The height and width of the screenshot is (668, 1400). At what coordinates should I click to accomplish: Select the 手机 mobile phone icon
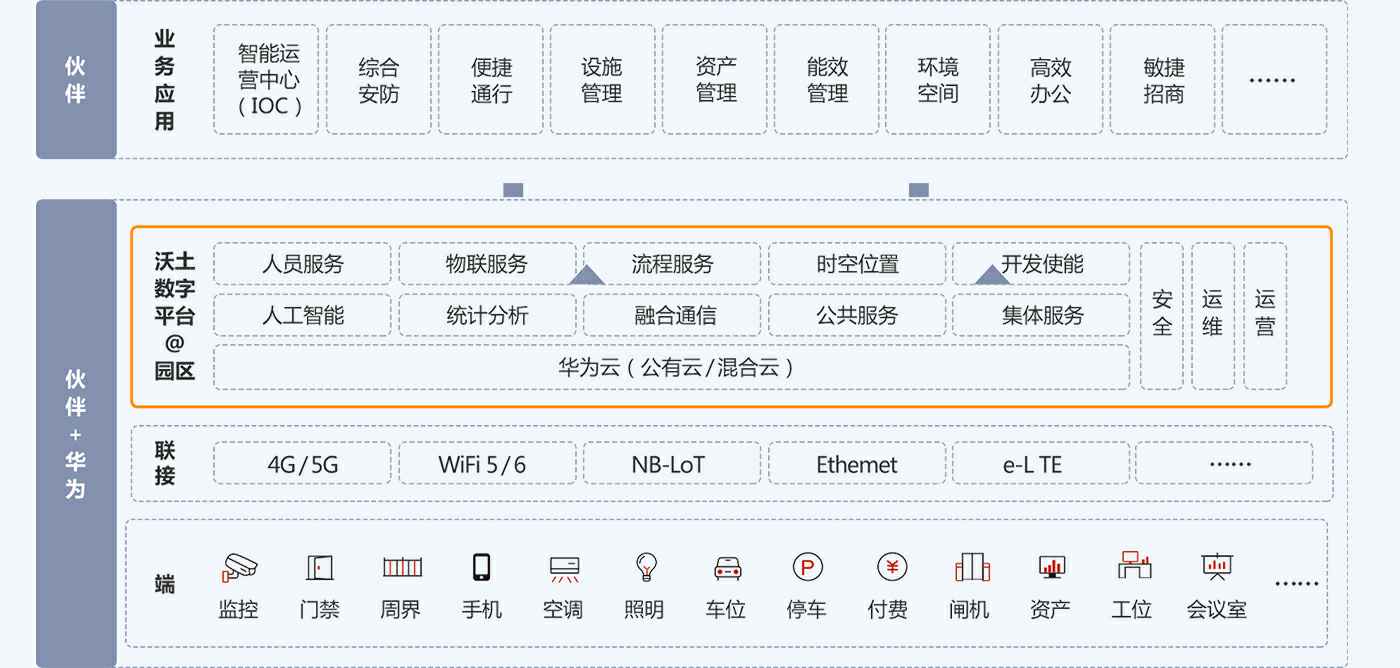(481, 568)
